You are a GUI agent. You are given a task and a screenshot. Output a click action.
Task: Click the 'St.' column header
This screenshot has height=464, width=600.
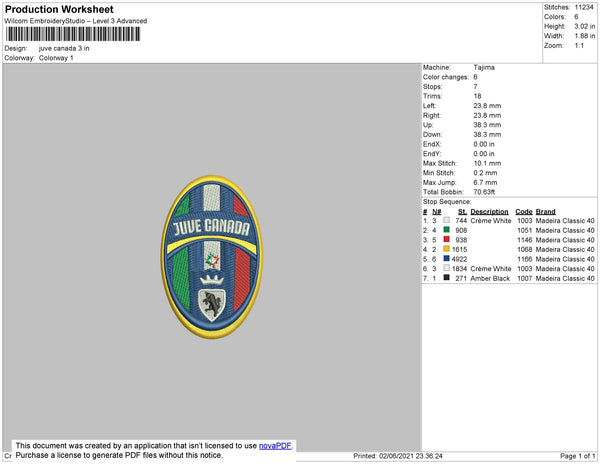click(x=462, y=212)
